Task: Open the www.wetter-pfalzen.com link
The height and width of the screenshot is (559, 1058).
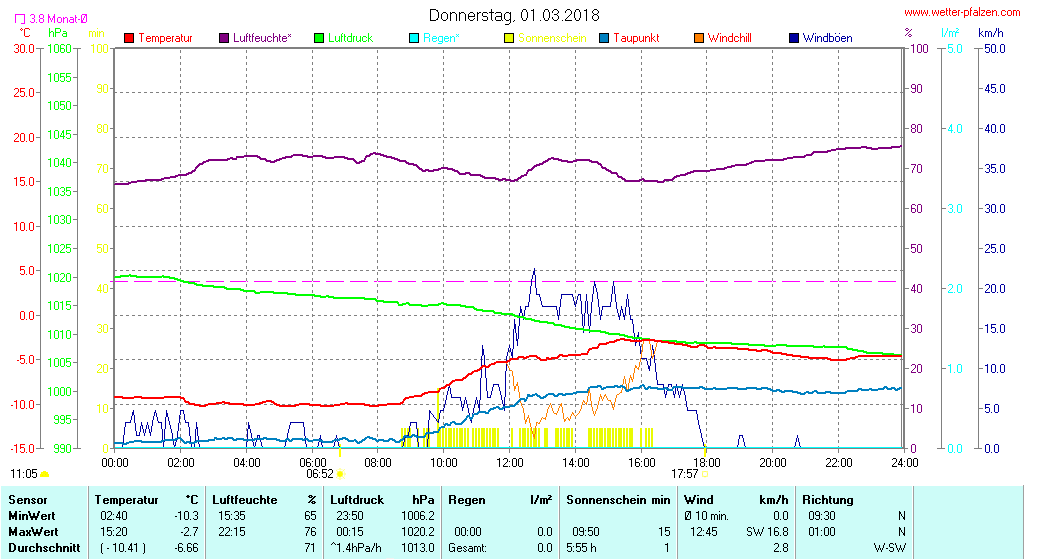Action: click(962, 12)
